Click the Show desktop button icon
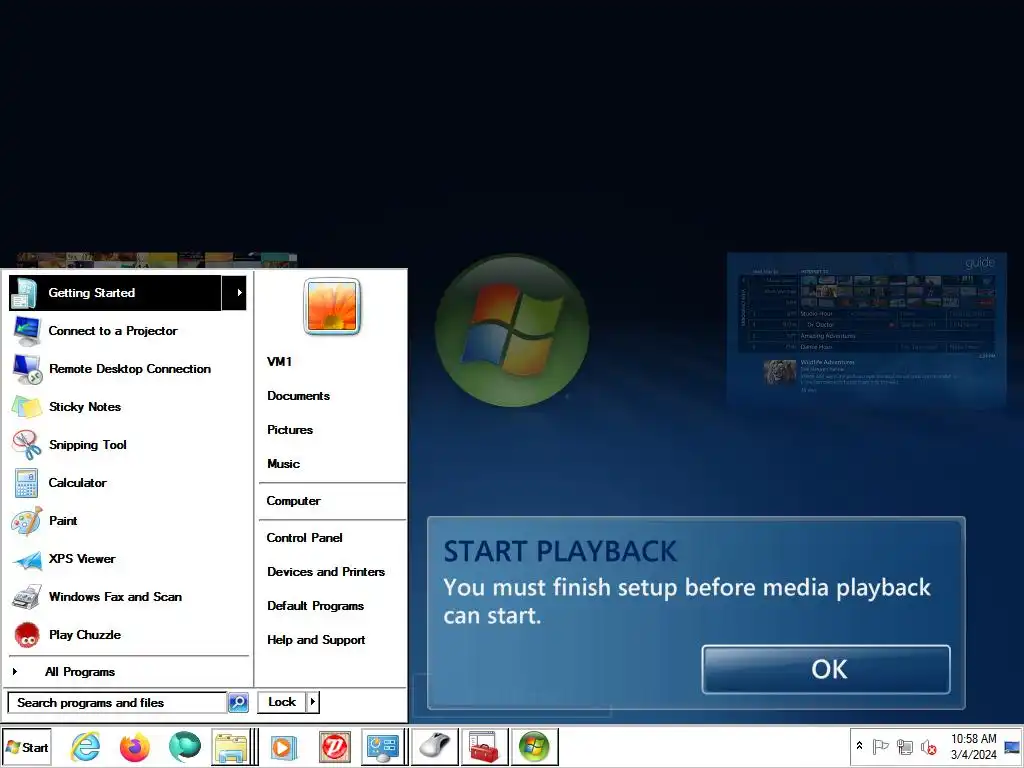This screenshot has width=1024, height=768. coord(1012,747)
